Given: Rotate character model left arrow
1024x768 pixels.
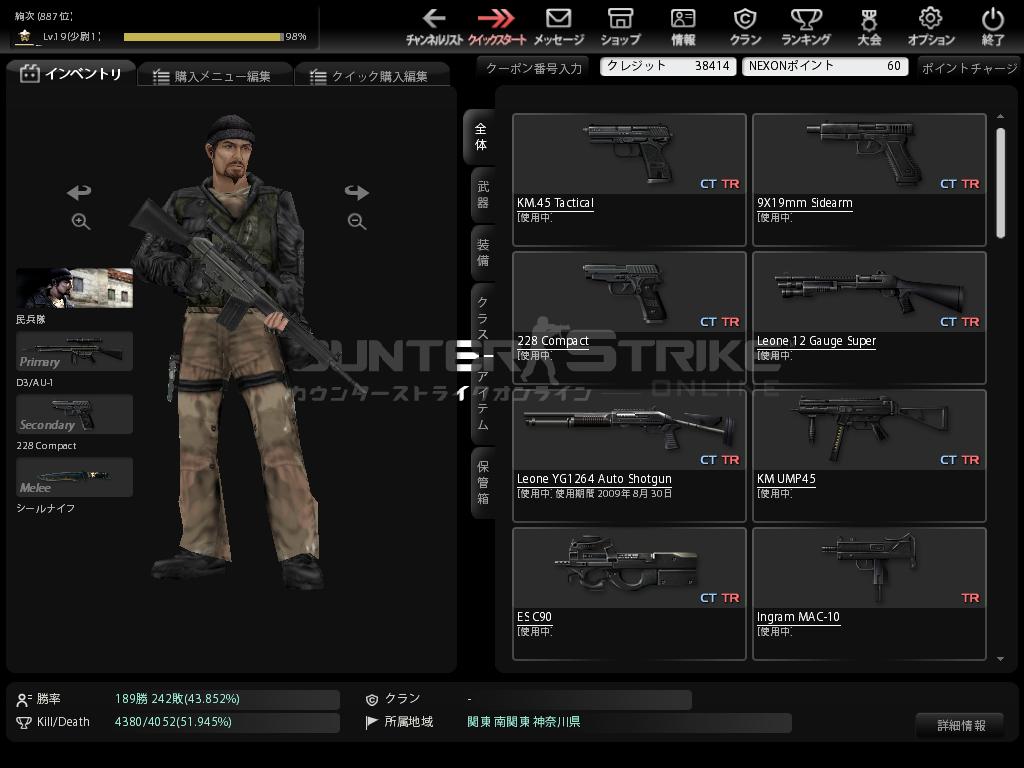Looking at the screenshot, I should tap(79, 192).
